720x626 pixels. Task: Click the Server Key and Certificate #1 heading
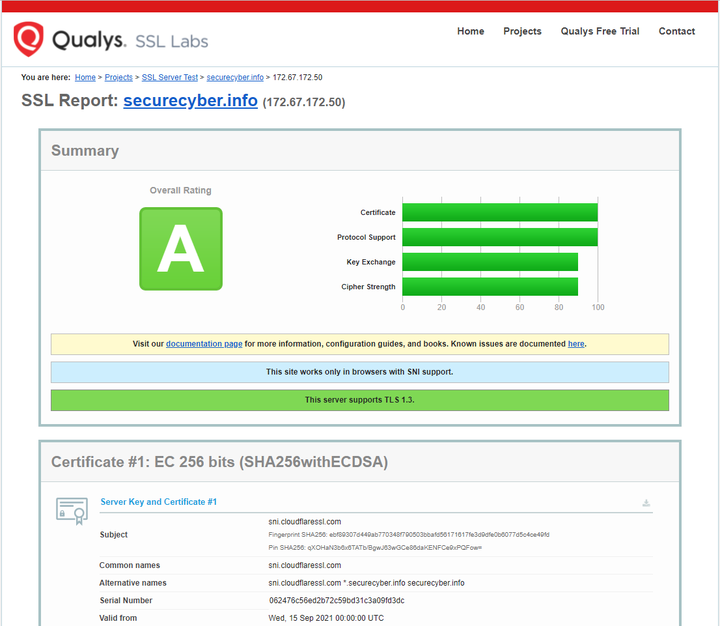pyautogui.click(x=158, y=502)
